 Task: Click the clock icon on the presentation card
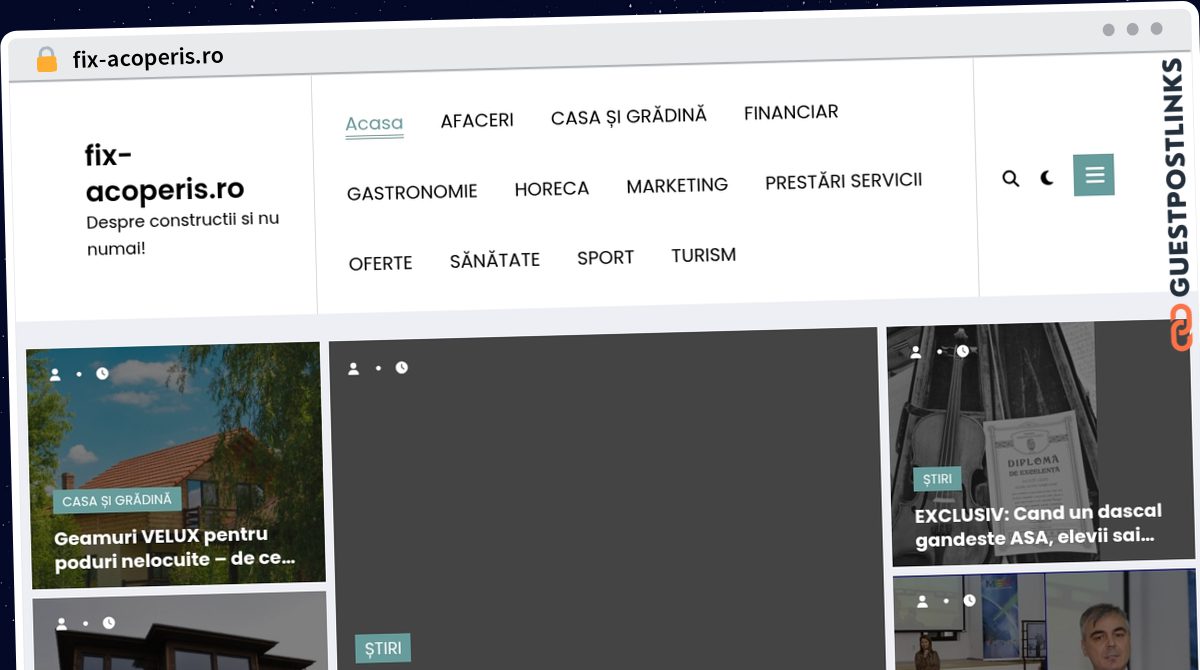(969, 601)
